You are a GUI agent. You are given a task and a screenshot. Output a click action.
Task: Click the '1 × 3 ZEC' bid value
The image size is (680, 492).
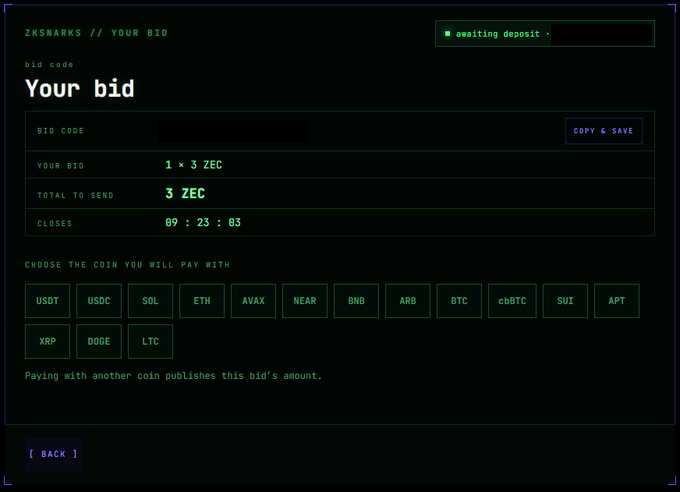tap(193, 165)
